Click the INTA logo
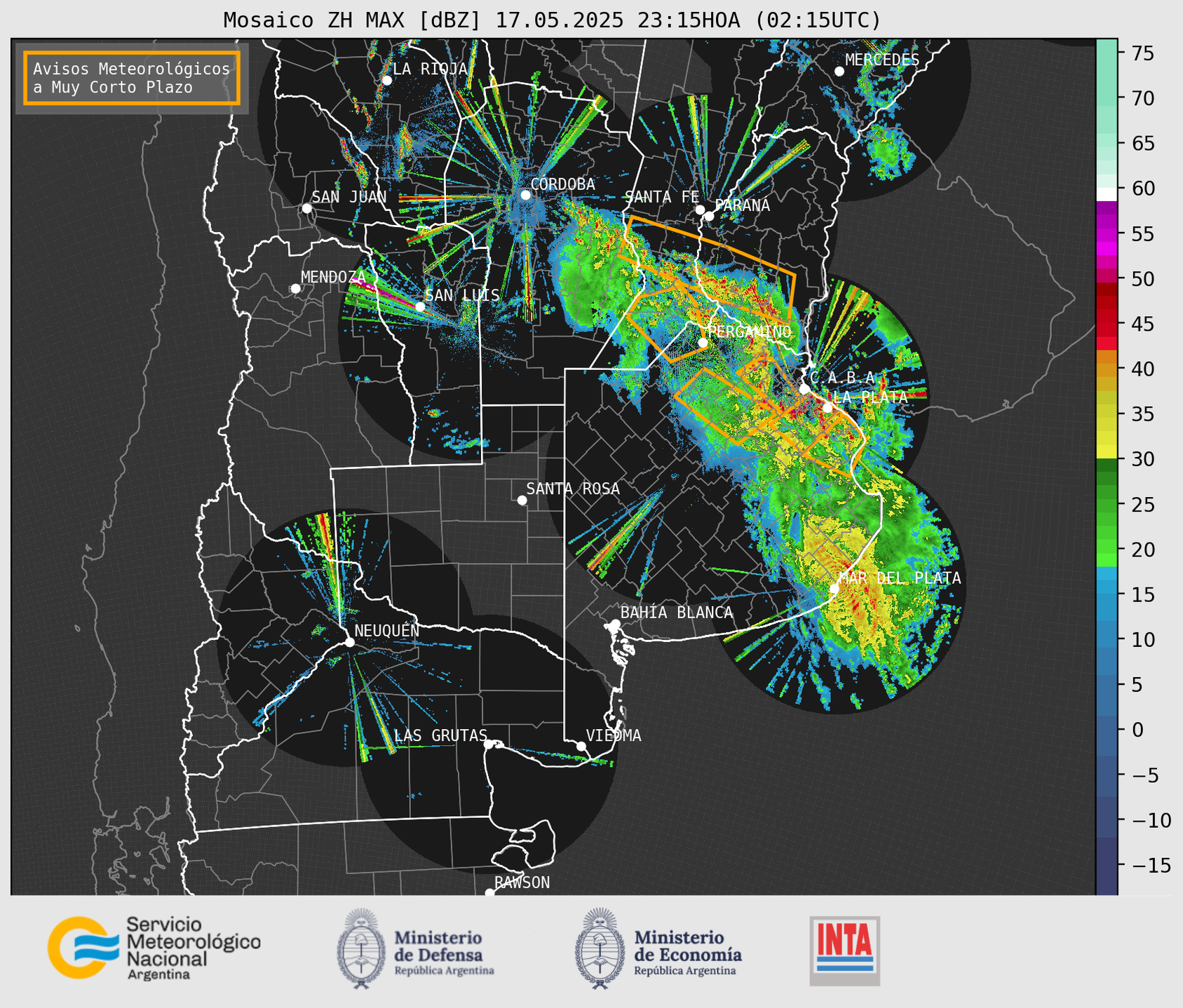Image resolution: width=1183 pixels, height=1008 pixels. 844,951
